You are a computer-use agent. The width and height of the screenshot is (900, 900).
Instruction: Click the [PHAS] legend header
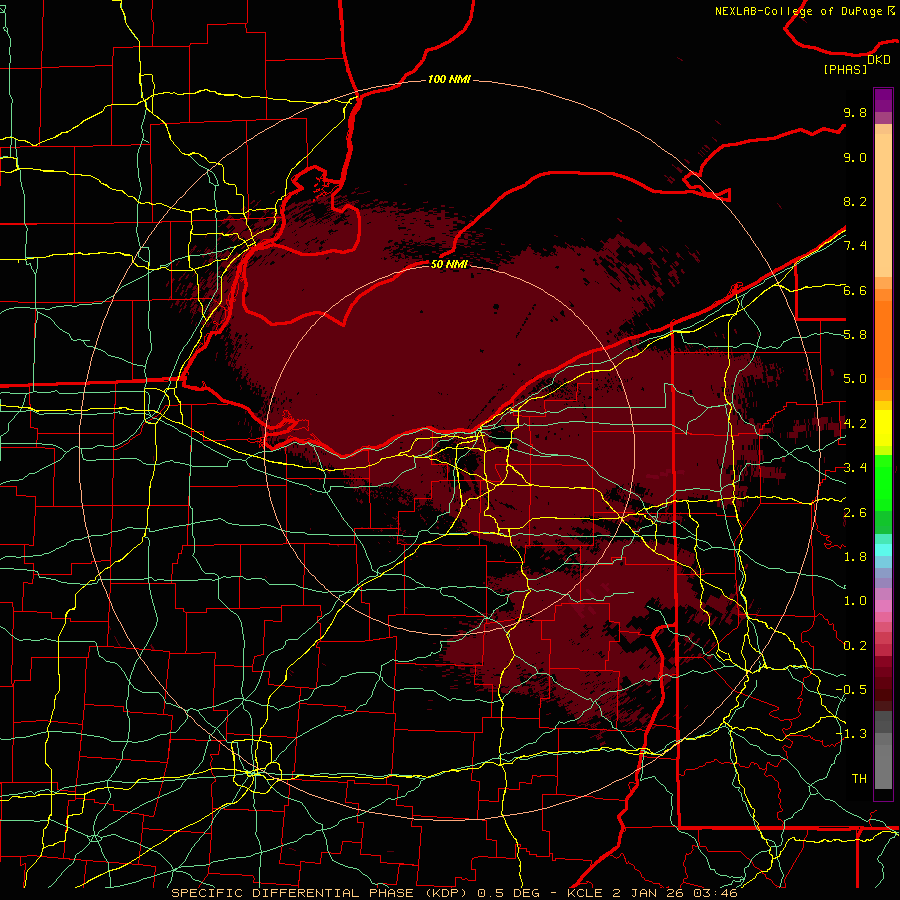point(845,69)
